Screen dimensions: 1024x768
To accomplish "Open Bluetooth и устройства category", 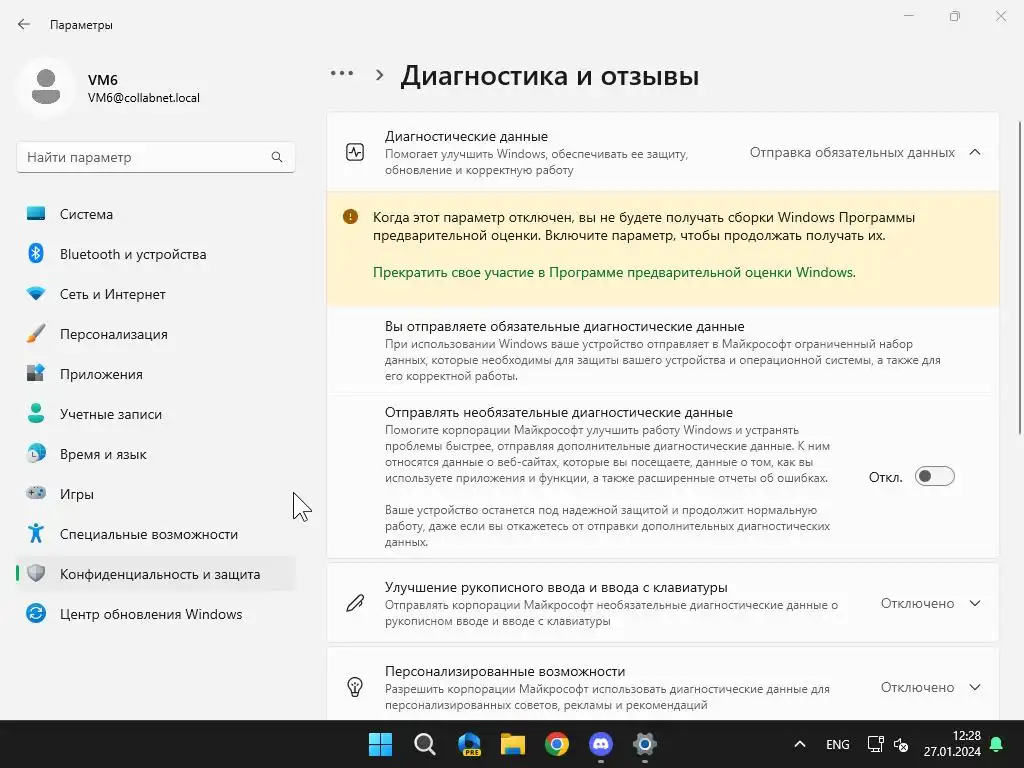I will (x=155, y=253).
